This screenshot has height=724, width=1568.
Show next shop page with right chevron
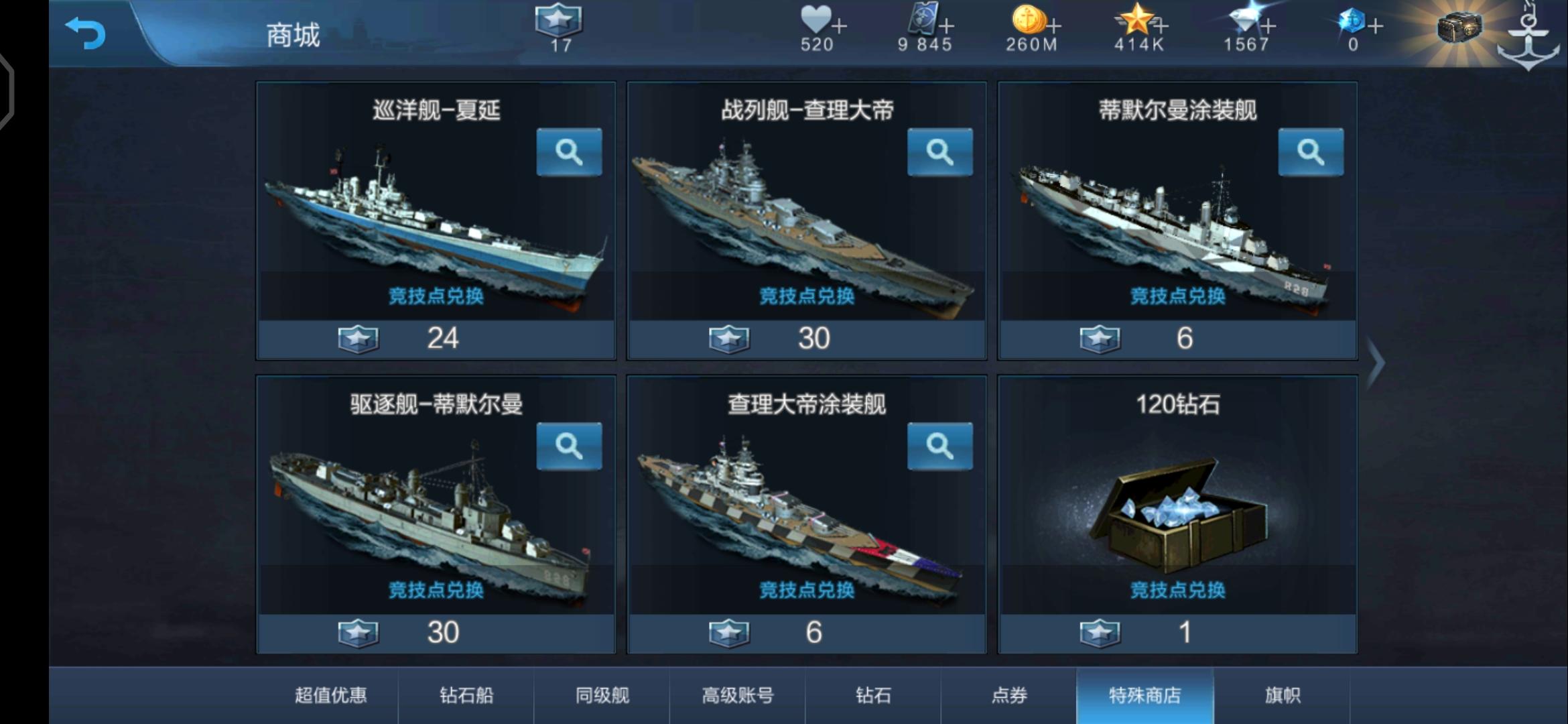(x=1375, y=363)
